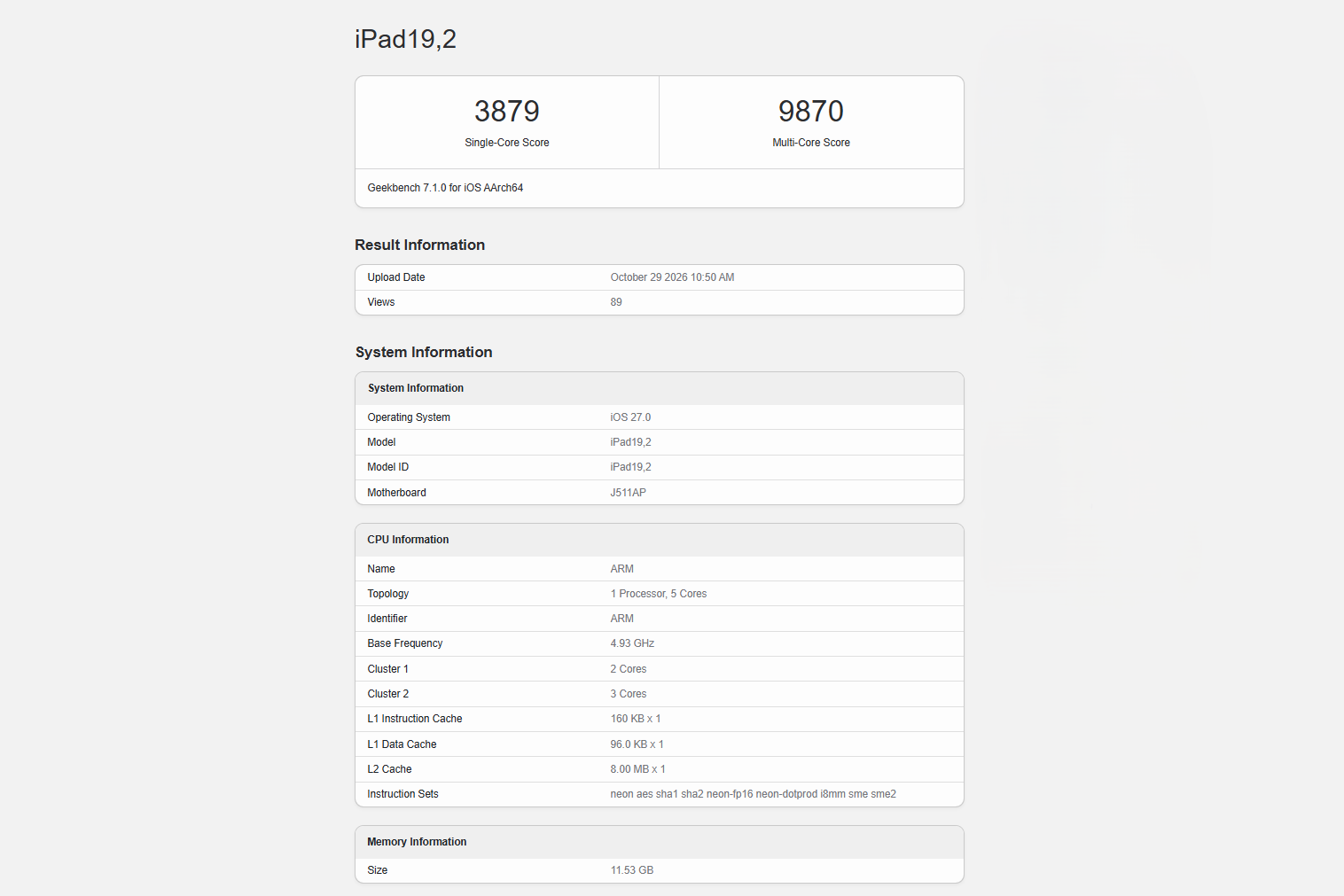Click the Views count 89
Image resolution: width=1344 pixels, height=896 pixels.
coord(616,302)
